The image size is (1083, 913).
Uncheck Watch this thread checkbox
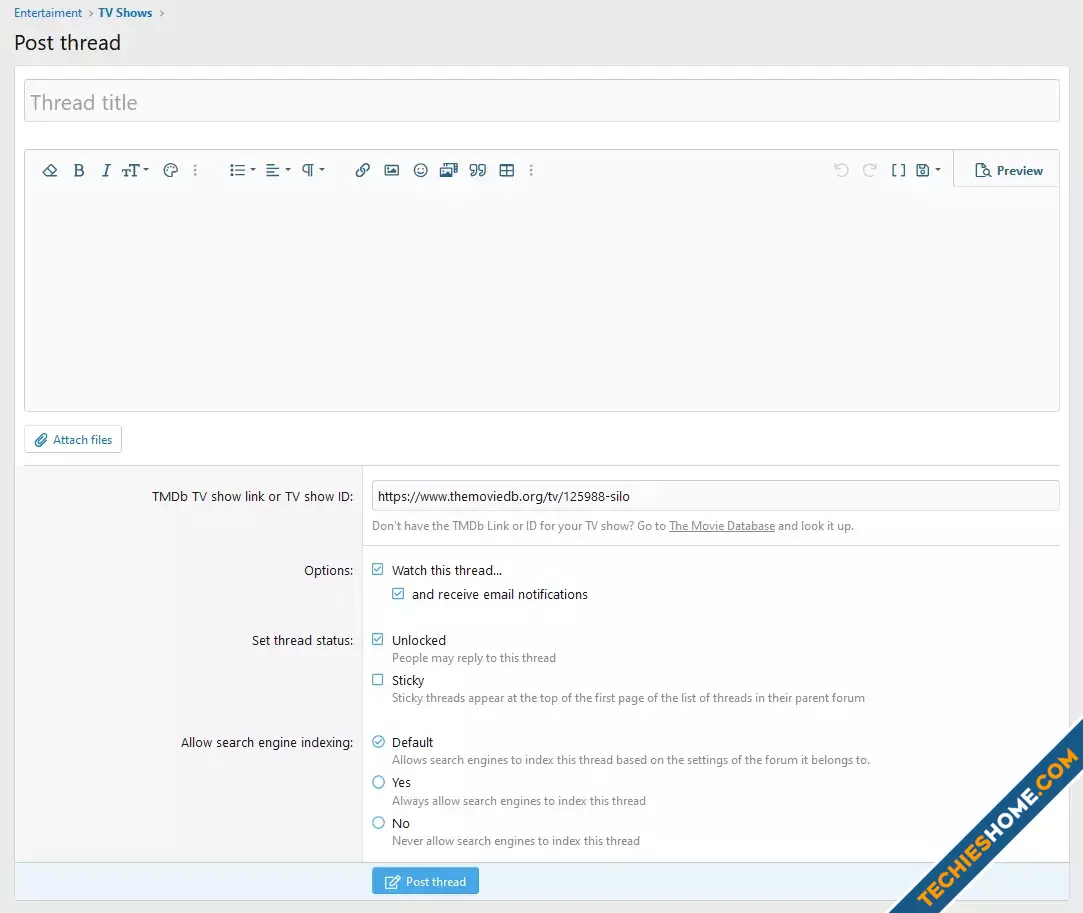tap(378, 570)
